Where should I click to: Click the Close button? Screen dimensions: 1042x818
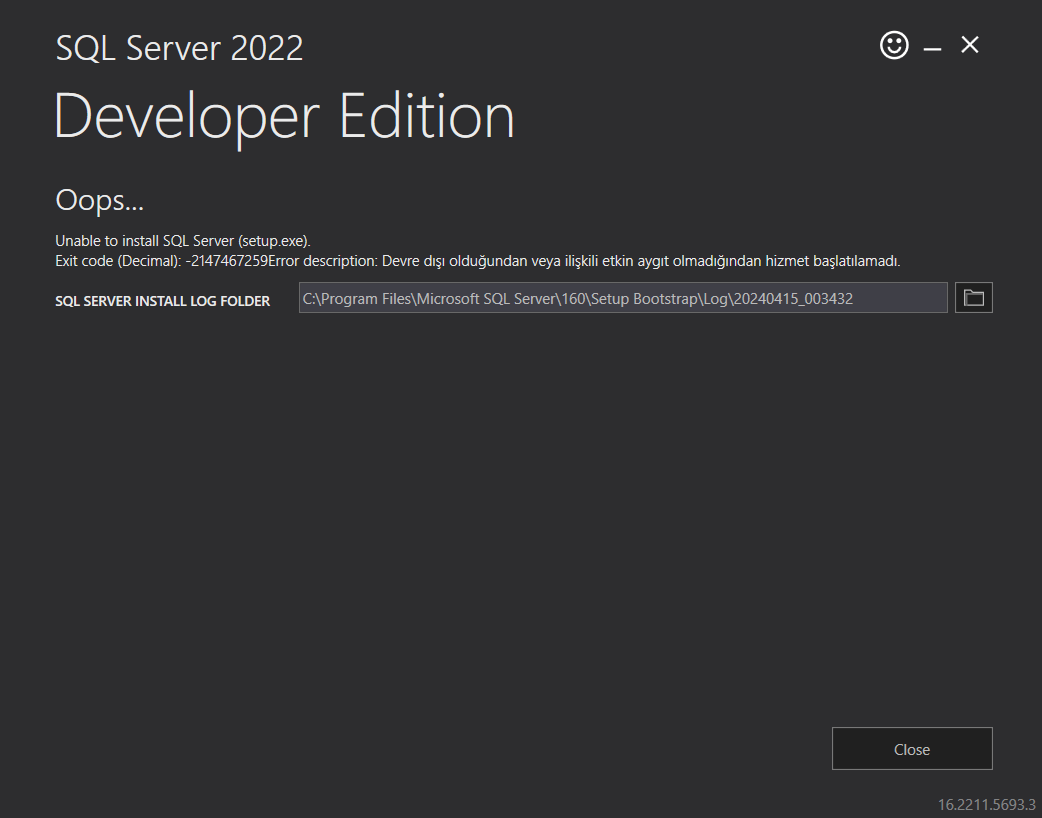click(x=912, y=749)
